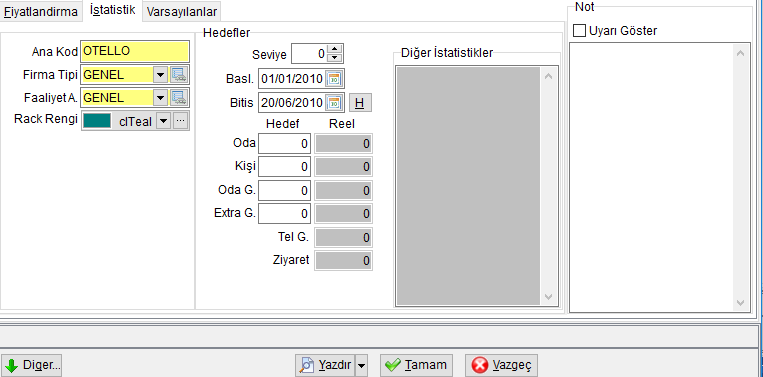763x377 pixels.
Task: Click the Hedefler group label
Action: point(226,33)
